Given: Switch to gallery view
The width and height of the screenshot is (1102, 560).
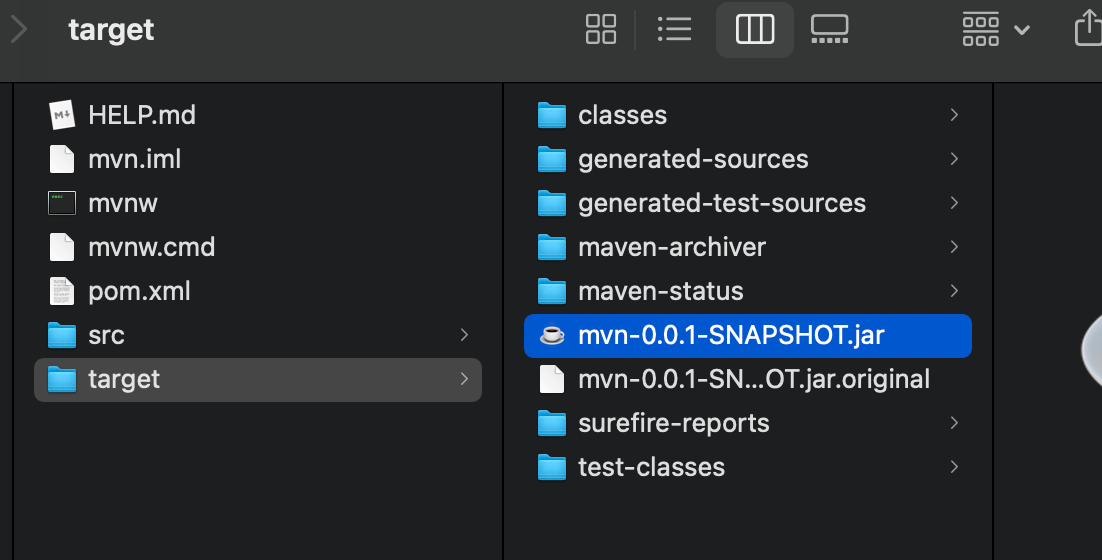Looking at the screenshot, I should click(x=829, y=30).
